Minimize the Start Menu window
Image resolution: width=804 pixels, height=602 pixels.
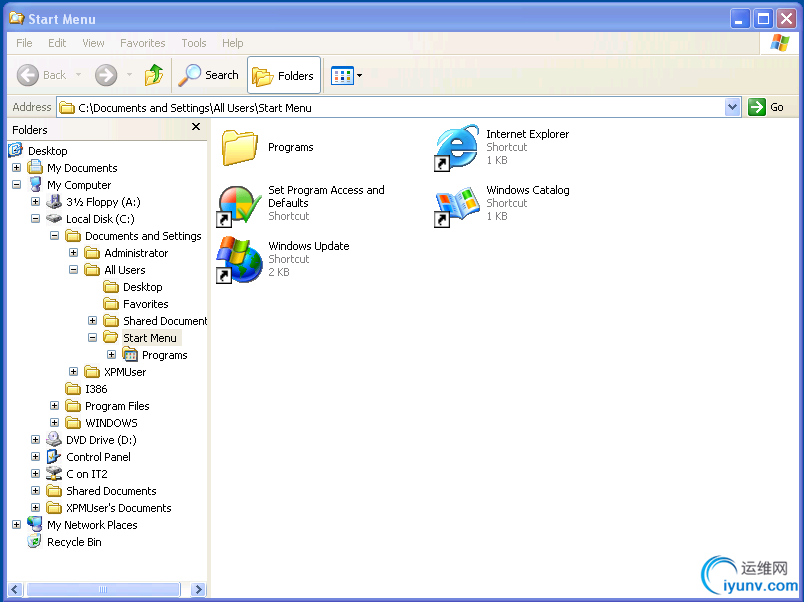click(739, 19)
